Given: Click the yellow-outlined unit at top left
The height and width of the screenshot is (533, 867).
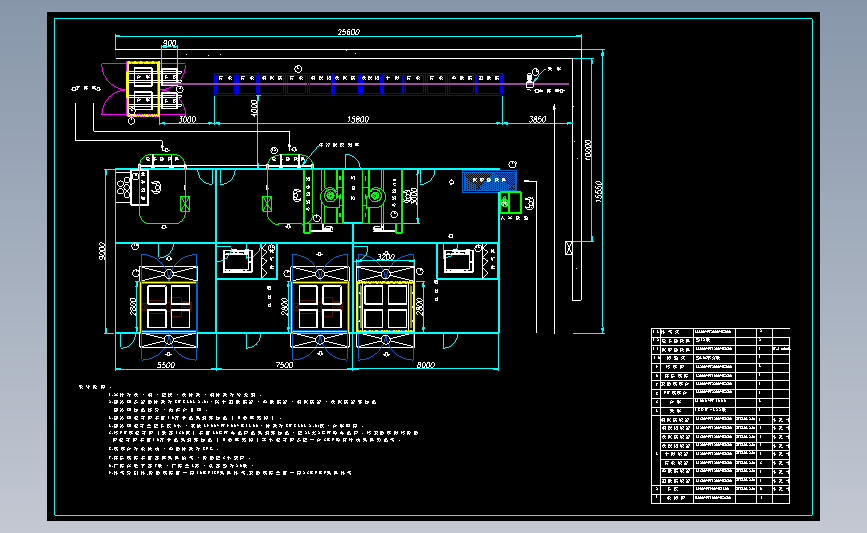Looking at the screenshot, I should 143,89.
